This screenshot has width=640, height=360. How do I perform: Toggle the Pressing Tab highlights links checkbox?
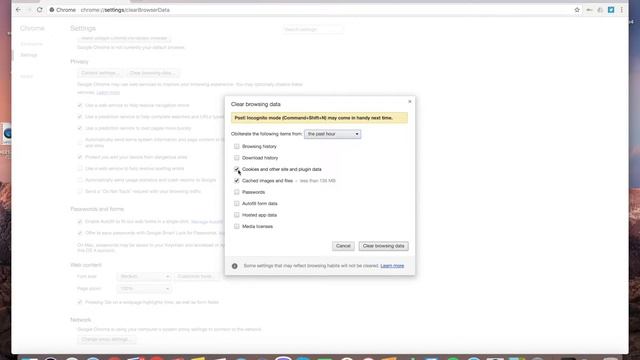[80, 302]
